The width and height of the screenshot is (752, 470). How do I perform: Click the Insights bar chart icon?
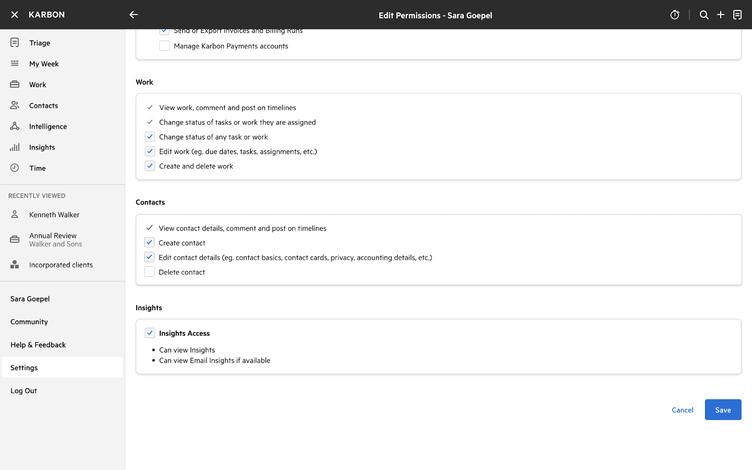(15, 147)
